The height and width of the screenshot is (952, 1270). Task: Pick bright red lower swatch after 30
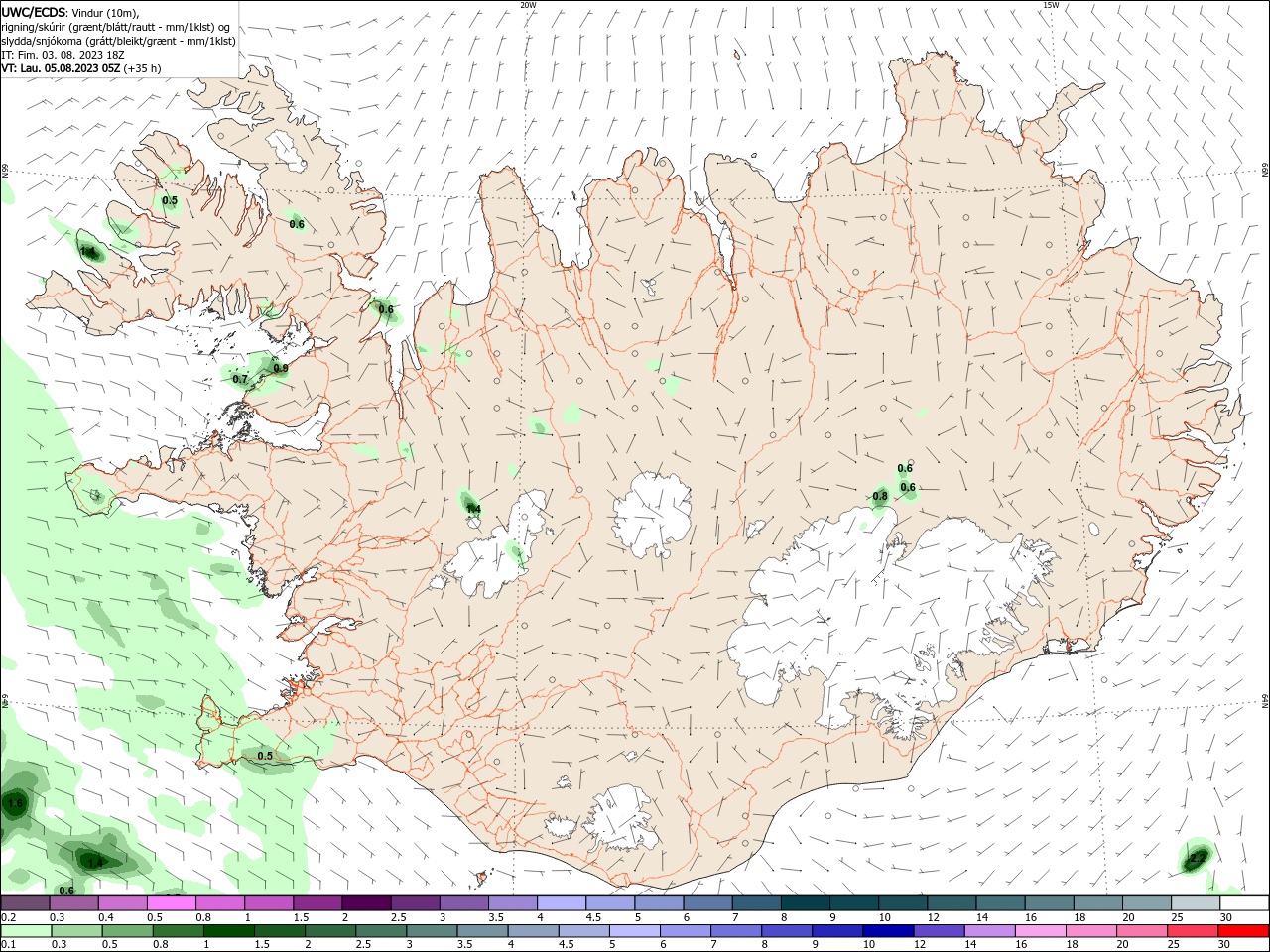click(x=1243, y=931)
